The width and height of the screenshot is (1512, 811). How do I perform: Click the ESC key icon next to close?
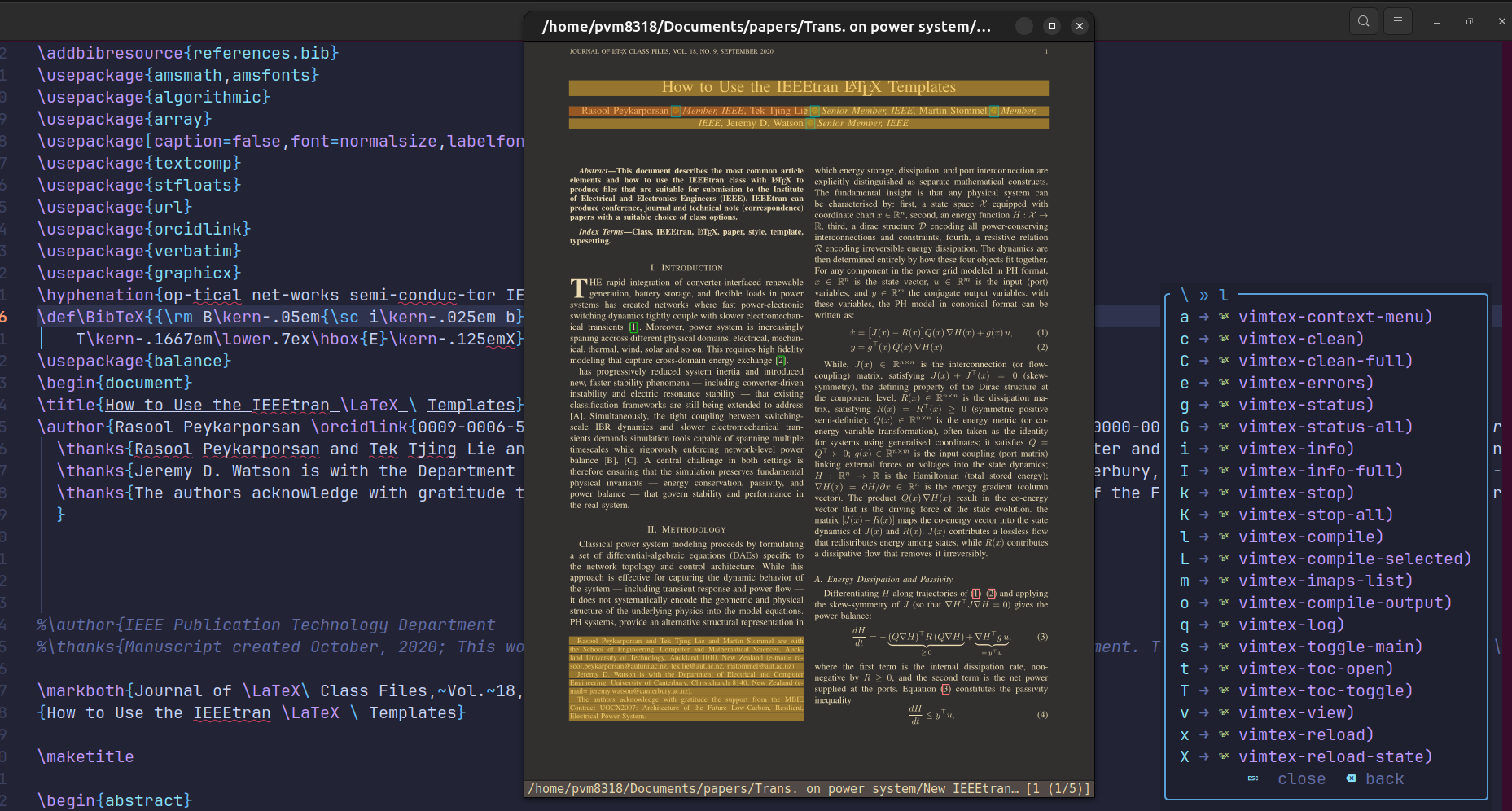[1253, 778]
